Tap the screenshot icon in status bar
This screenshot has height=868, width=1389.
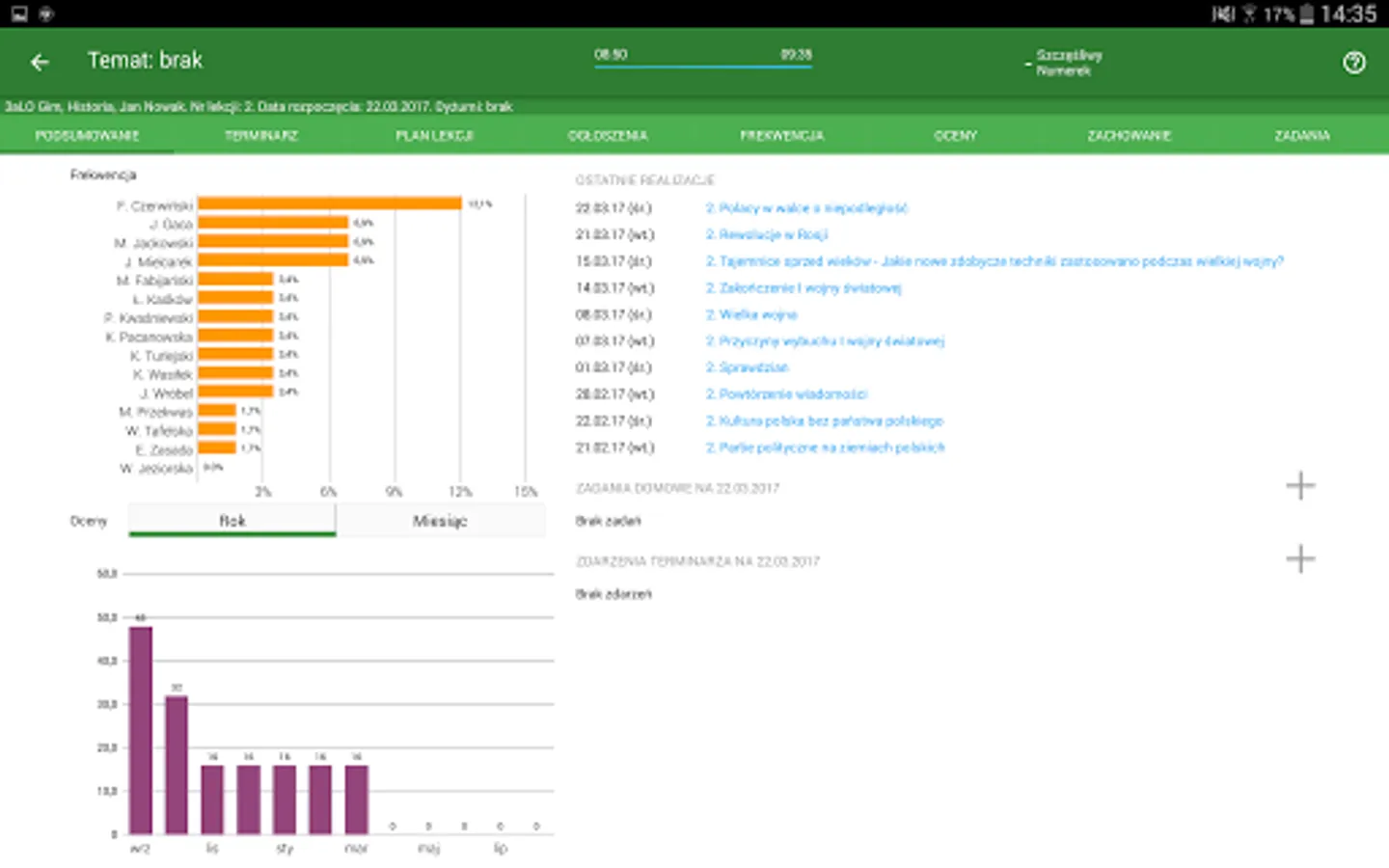19,14
